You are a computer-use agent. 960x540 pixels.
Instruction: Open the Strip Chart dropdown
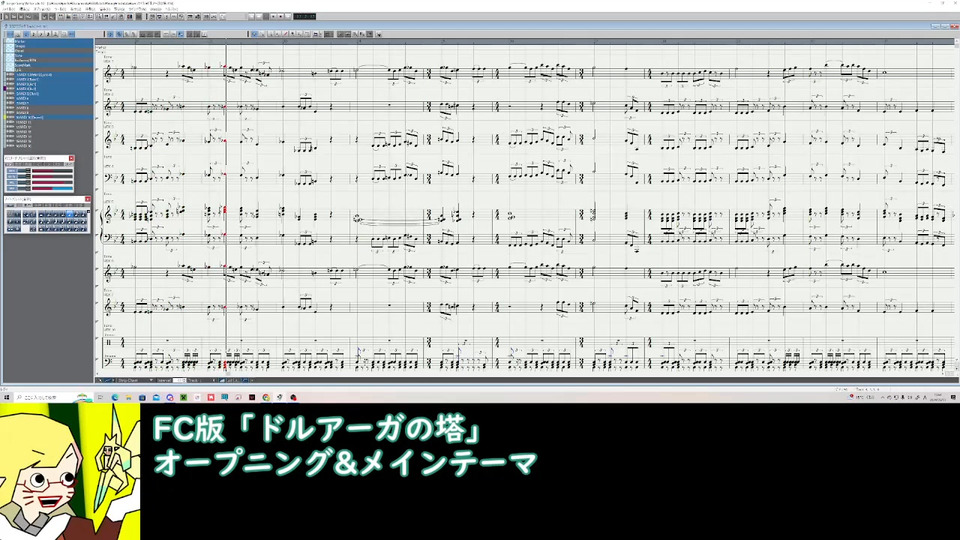tap(135, 380)
